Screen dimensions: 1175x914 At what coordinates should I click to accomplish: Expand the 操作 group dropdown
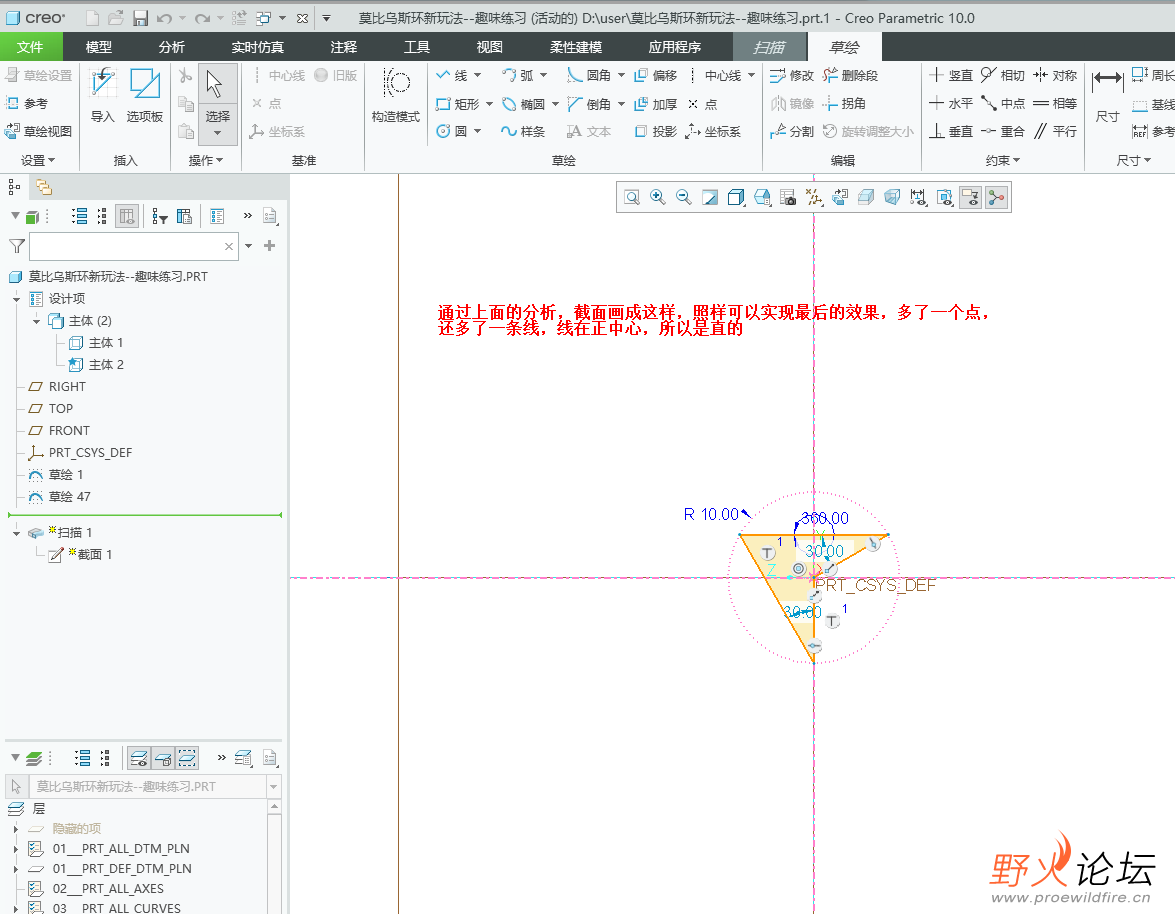pos(205,160)
